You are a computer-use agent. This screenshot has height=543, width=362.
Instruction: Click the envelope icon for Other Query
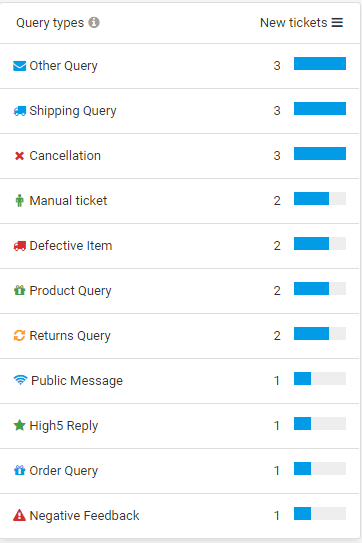(x=19, y=66)
